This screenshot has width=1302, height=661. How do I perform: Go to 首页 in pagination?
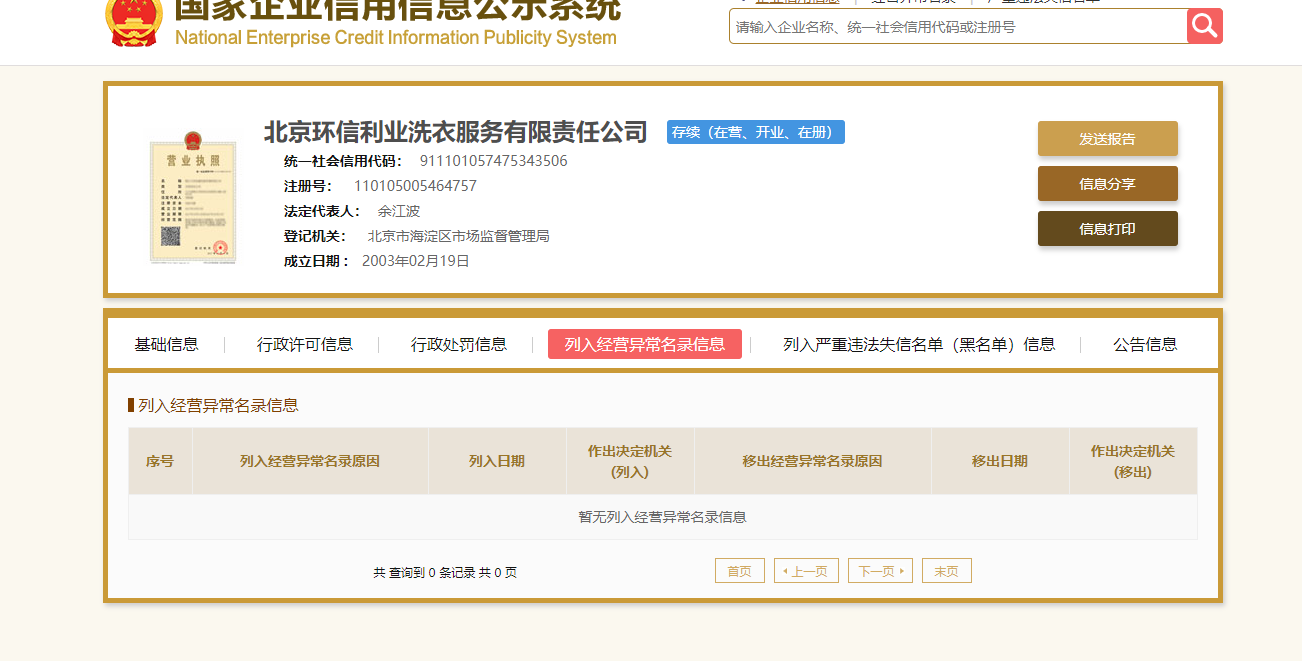pos(740,571)
